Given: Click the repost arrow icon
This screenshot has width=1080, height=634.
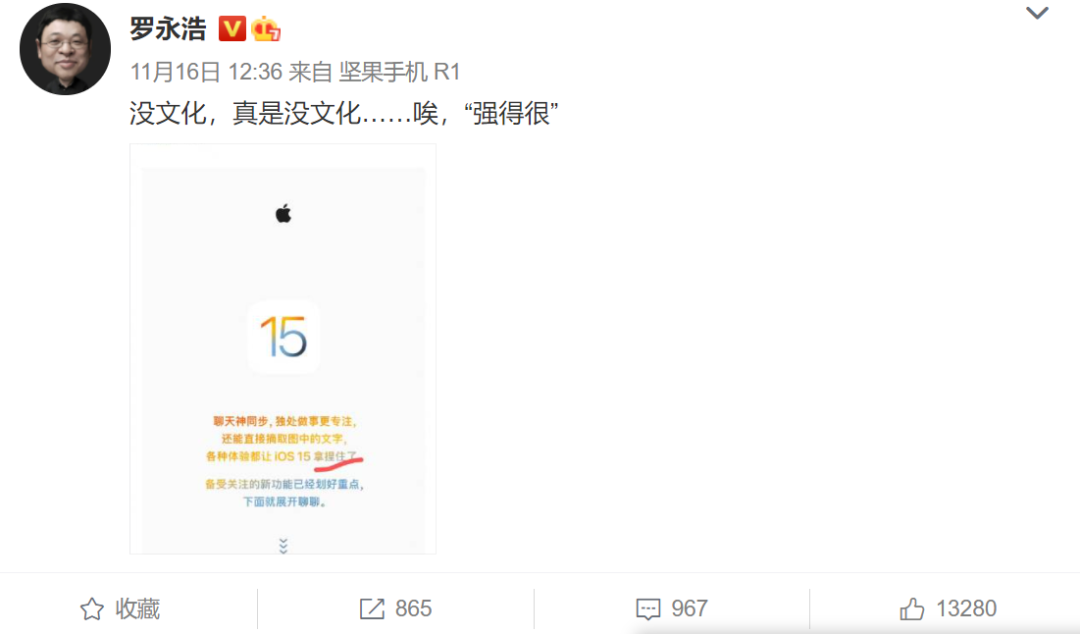Looking at the screenshot, I should (372, 609).
